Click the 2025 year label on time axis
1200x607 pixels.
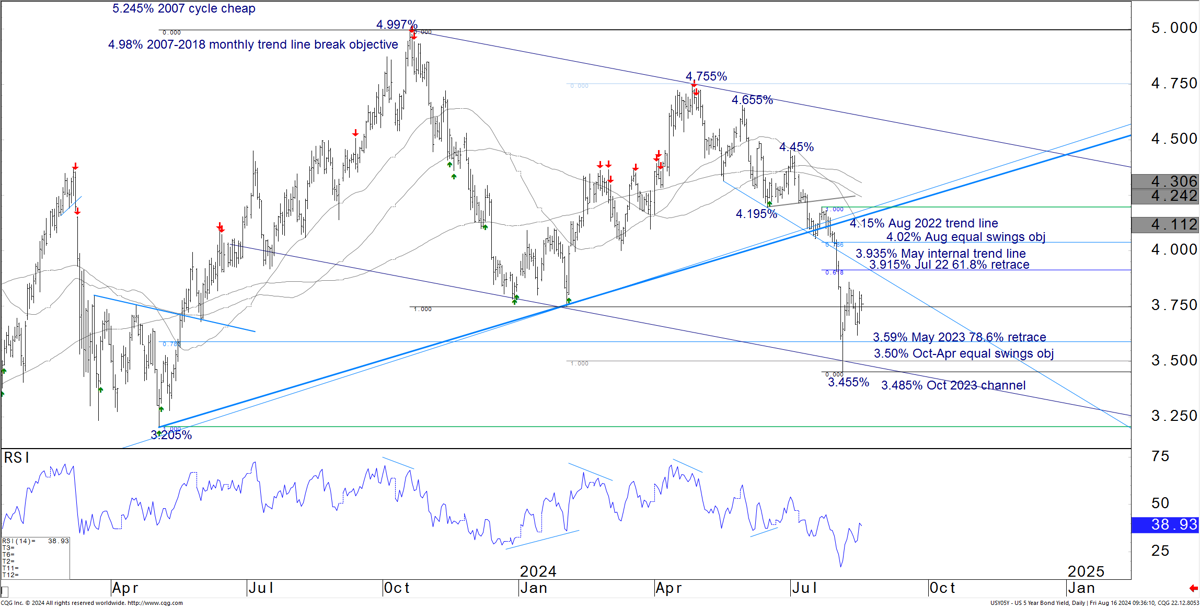[1085, 571]
